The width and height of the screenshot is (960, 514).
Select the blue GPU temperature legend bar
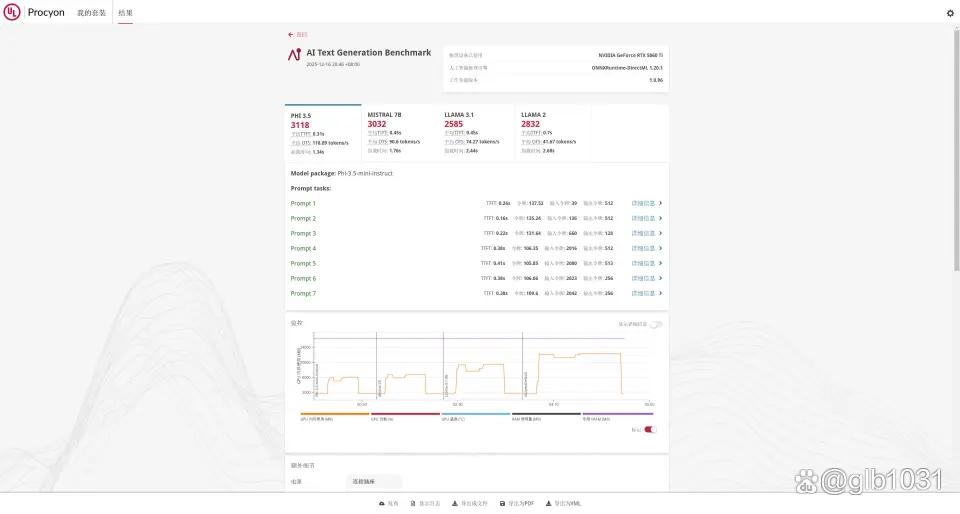pos(476,414)
